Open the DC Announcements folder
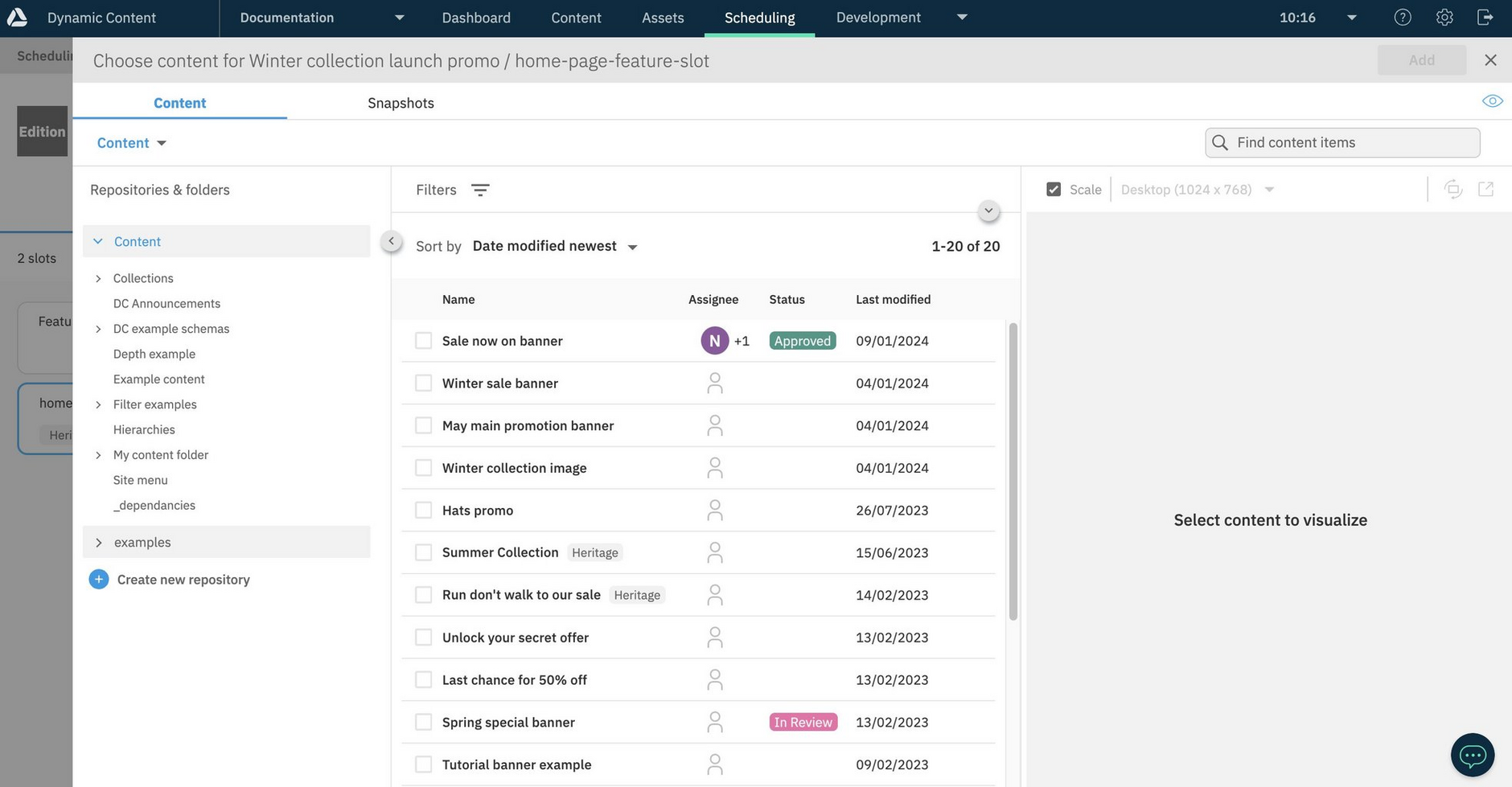Viewport: 1512px width, 787px height. coord(166,304)
